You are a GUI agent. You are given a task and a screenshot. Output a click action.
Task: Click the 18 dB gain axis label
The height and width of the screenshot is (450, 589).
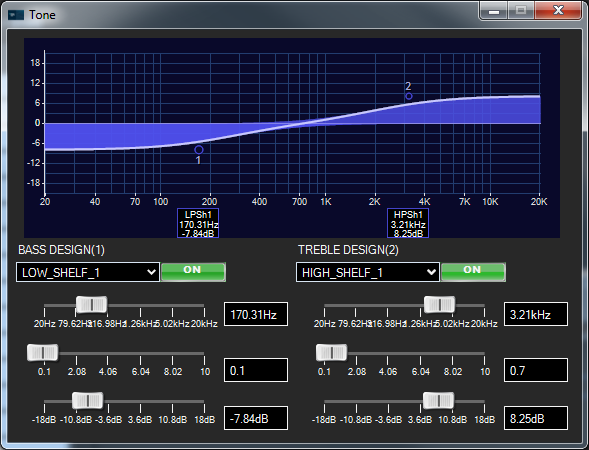pos(35,63)
